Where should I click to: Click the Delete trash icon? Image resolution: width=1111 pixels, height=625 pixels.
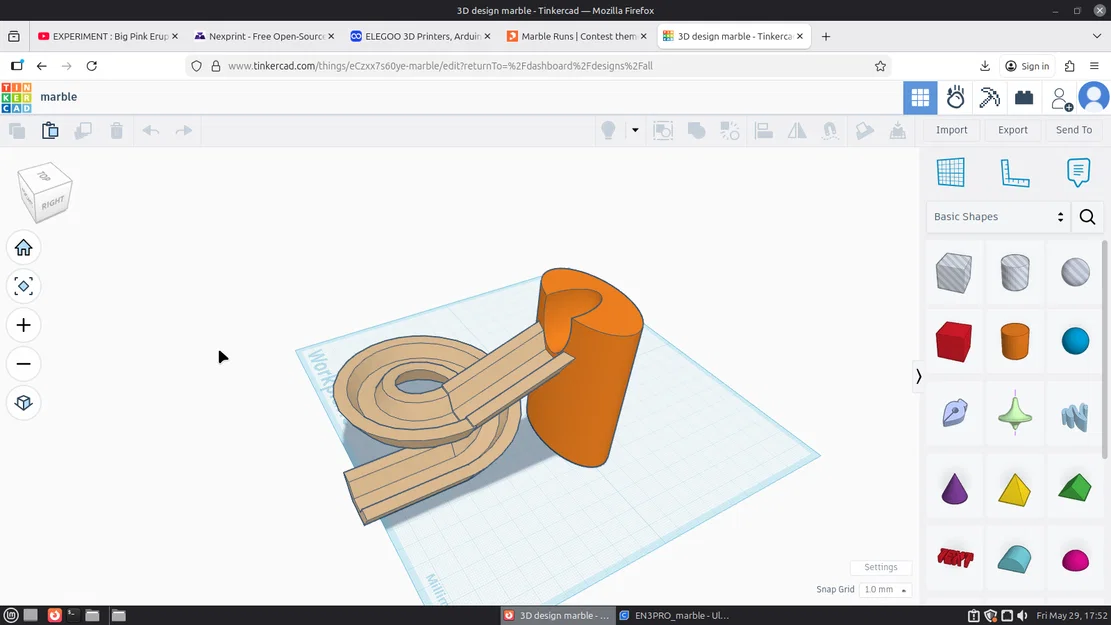117,130
